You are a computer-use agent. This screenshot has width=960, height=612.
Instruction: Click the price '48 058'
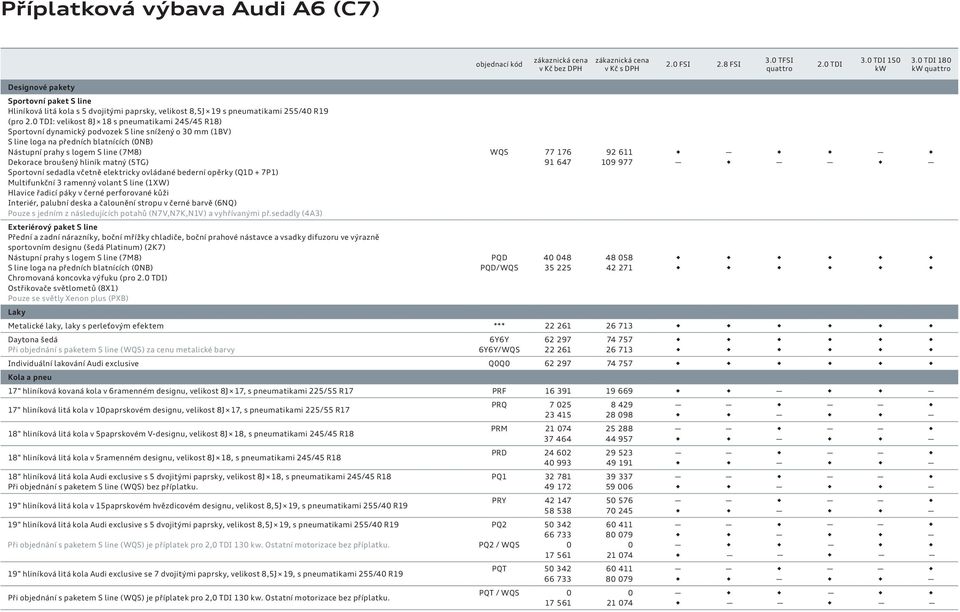[x=619, y=258]
